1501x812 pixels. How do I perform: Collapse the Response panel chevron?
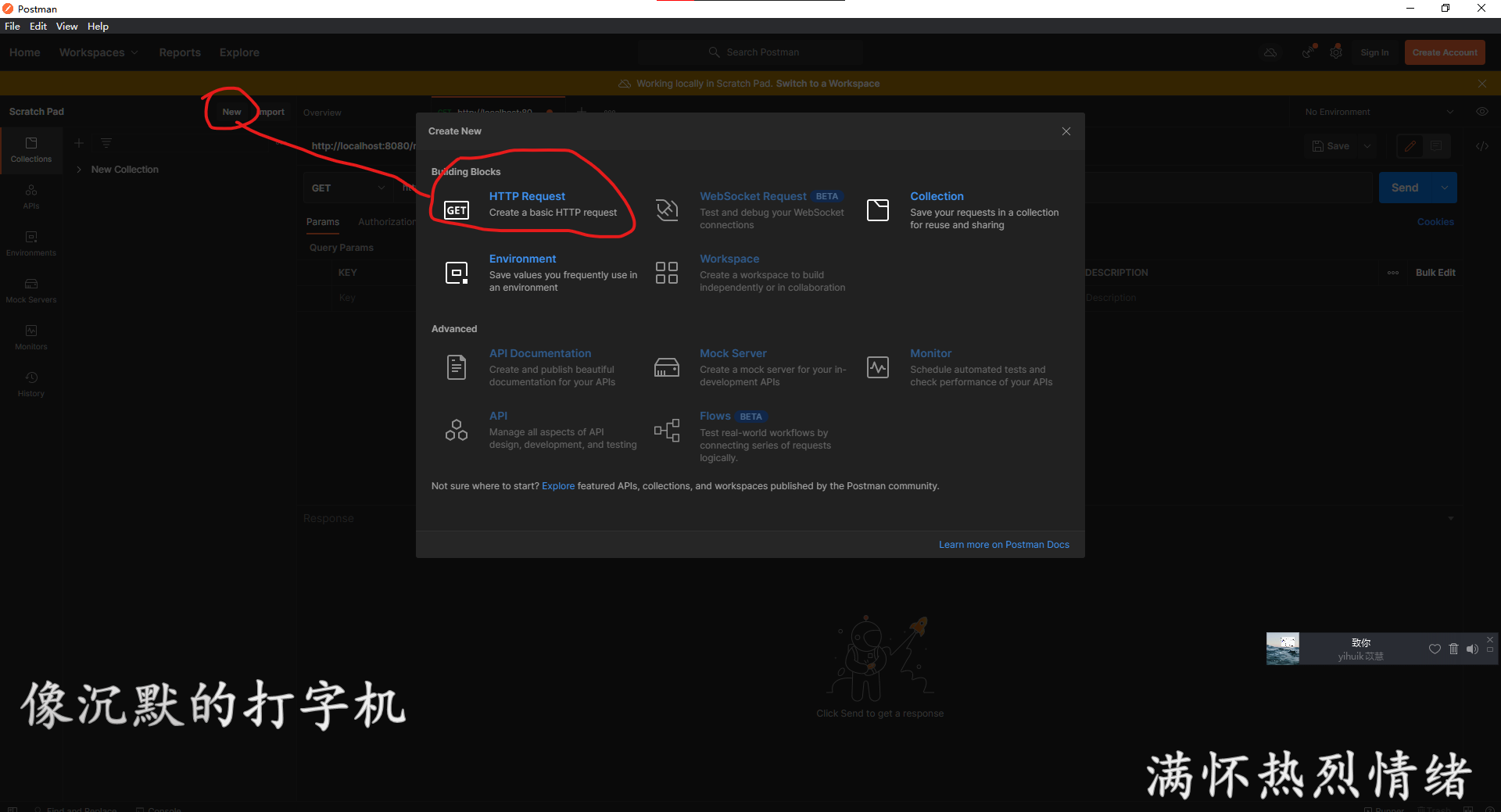1451,518
